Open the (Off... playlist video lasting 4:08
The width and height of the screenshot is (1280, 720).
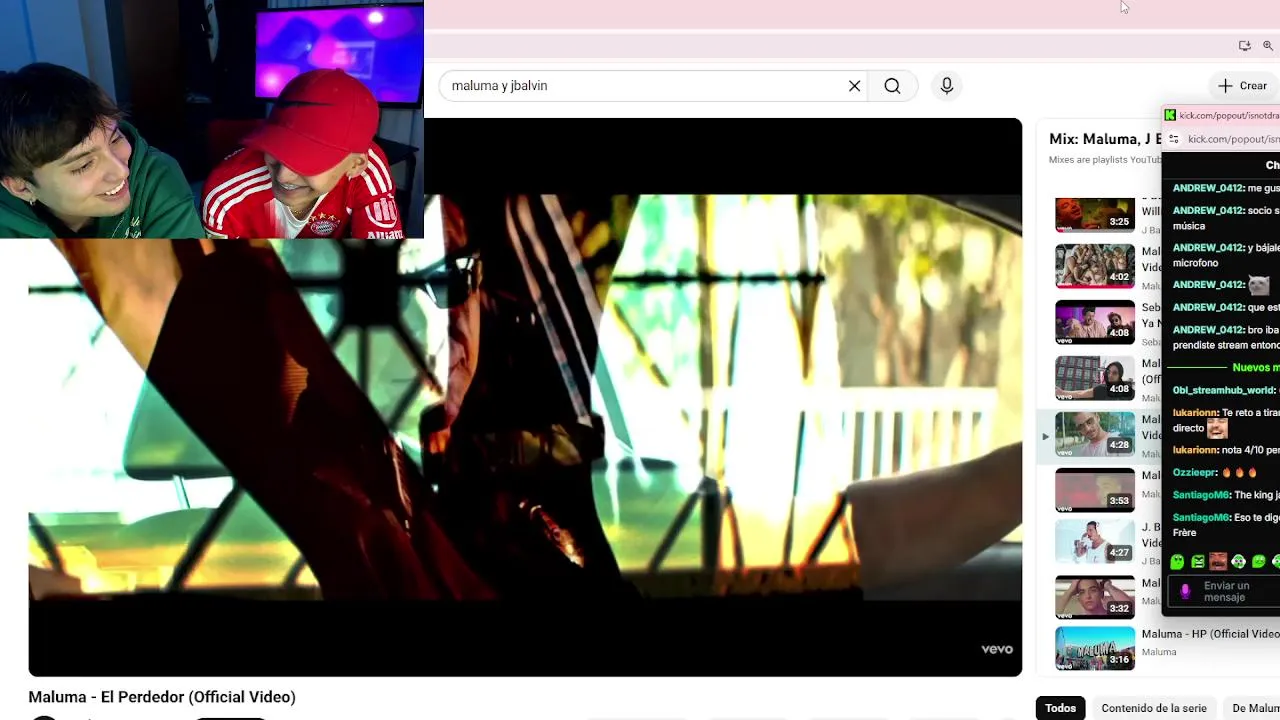[1095, 378]
